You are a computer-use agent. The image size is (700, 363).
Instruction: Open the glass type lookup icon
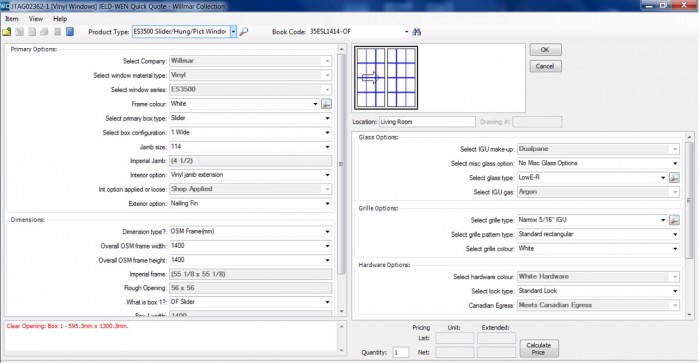pos(674,178)
